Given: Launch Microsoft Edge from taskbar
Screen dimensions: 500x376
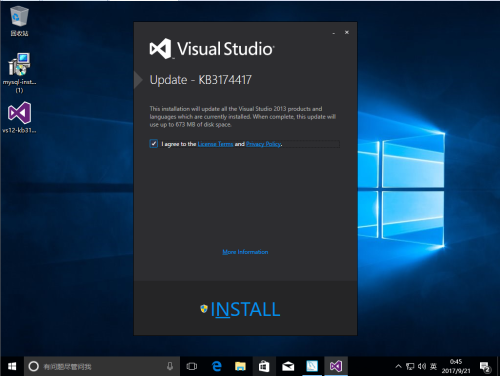Looking at the screenshot, I should pyautogui.click(x=217, y=366).
